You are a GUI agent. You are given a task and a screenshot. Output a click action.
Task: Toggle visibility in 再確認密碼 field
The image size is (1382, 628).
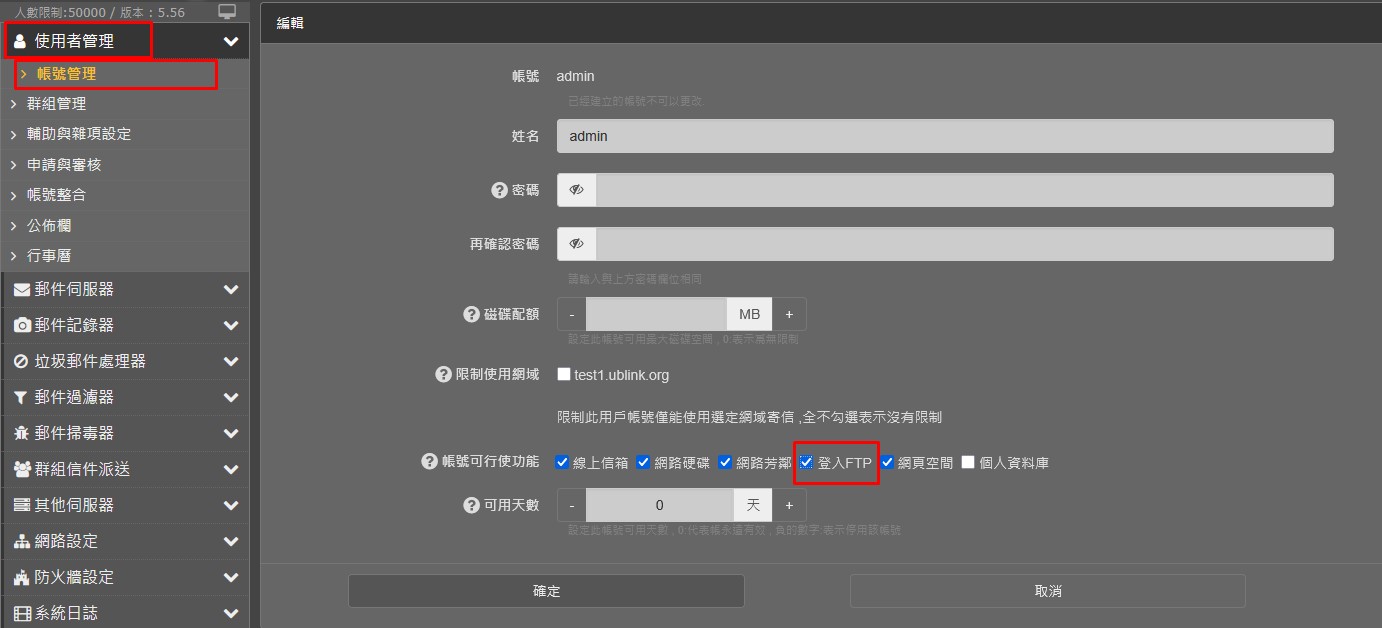pos(576,244)
